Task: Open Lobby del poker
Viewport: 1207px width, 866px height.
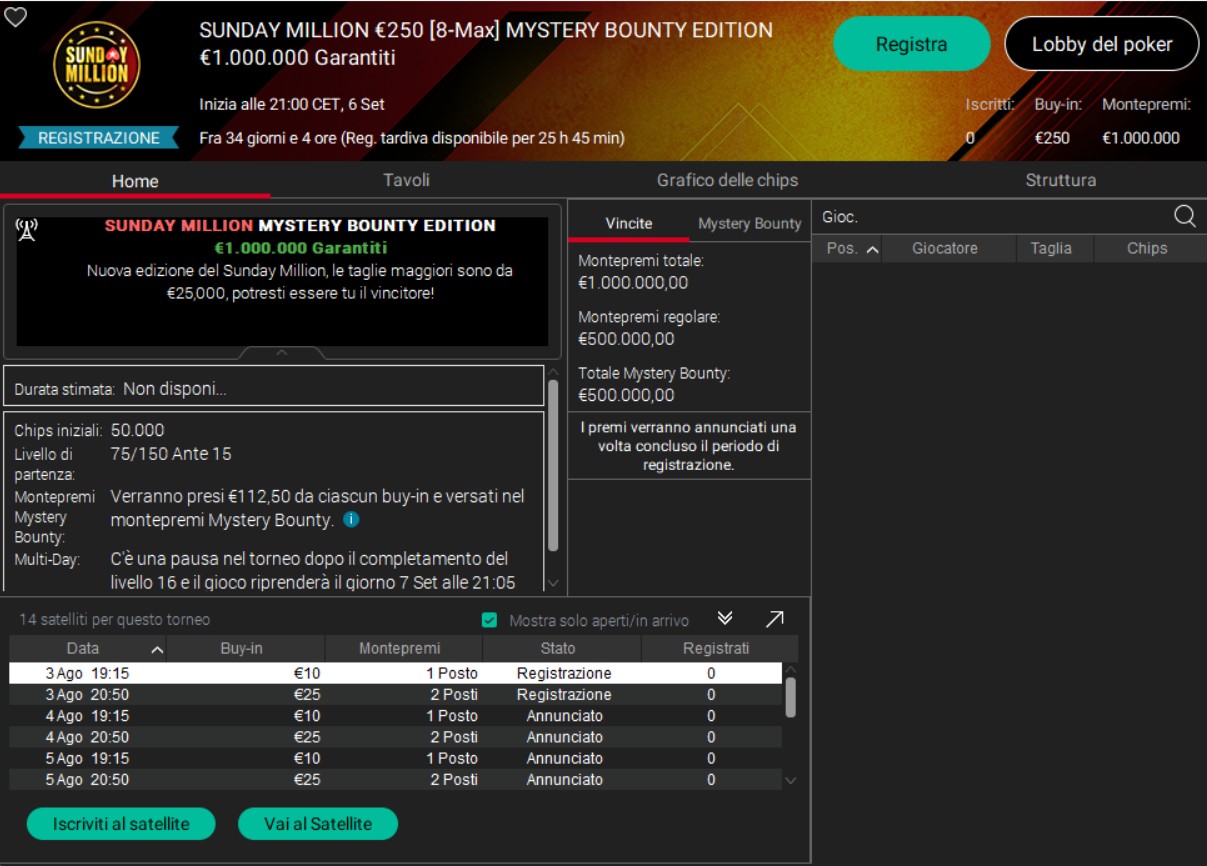Action: coord(1102,44)
